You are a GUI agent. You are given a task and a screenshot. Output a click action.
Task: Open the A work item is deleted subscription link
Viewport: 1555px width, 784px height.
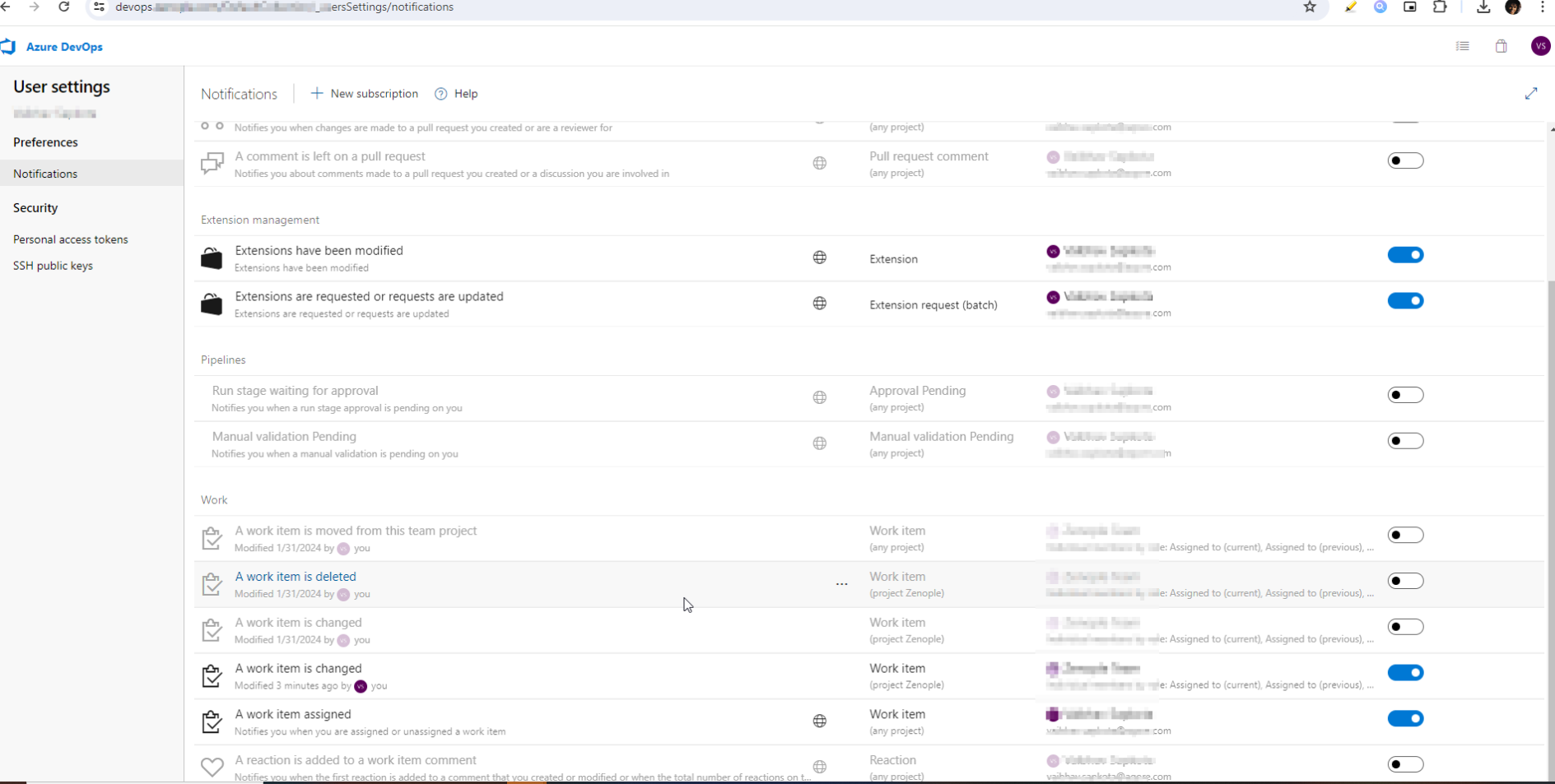pos(296,576)
